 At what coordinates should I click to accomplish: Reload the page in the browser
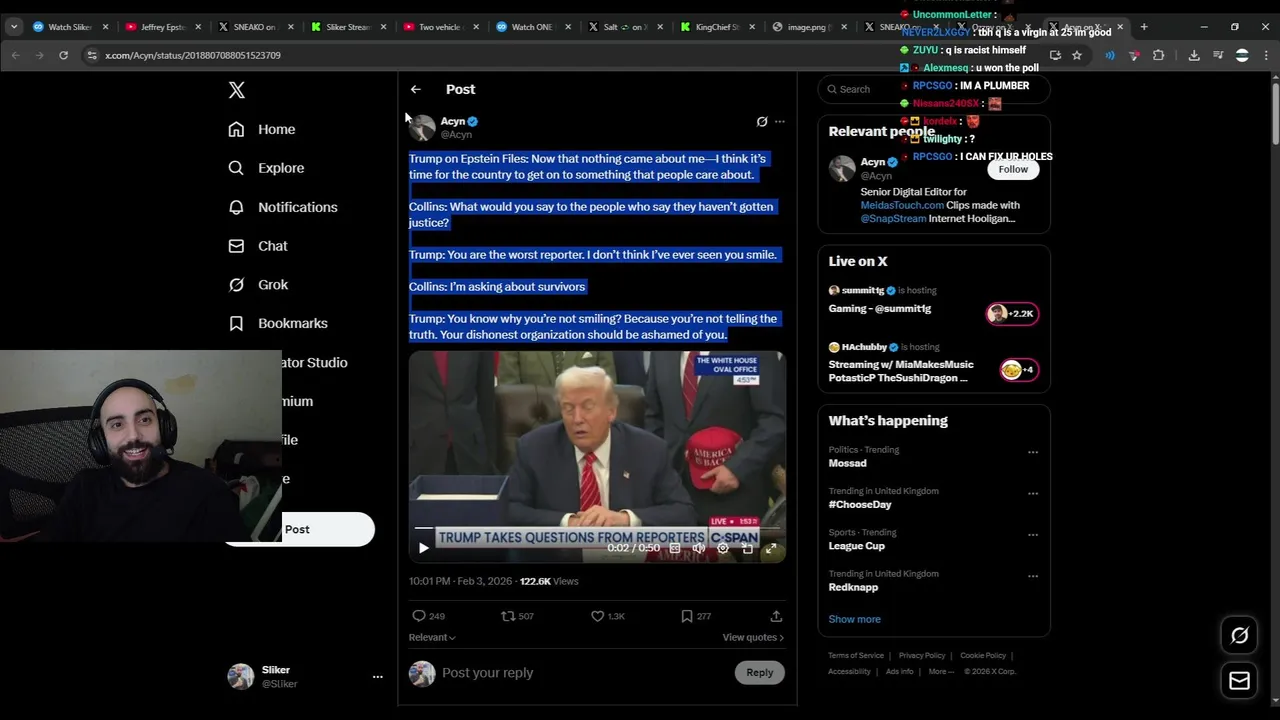[x=63, y=55]
